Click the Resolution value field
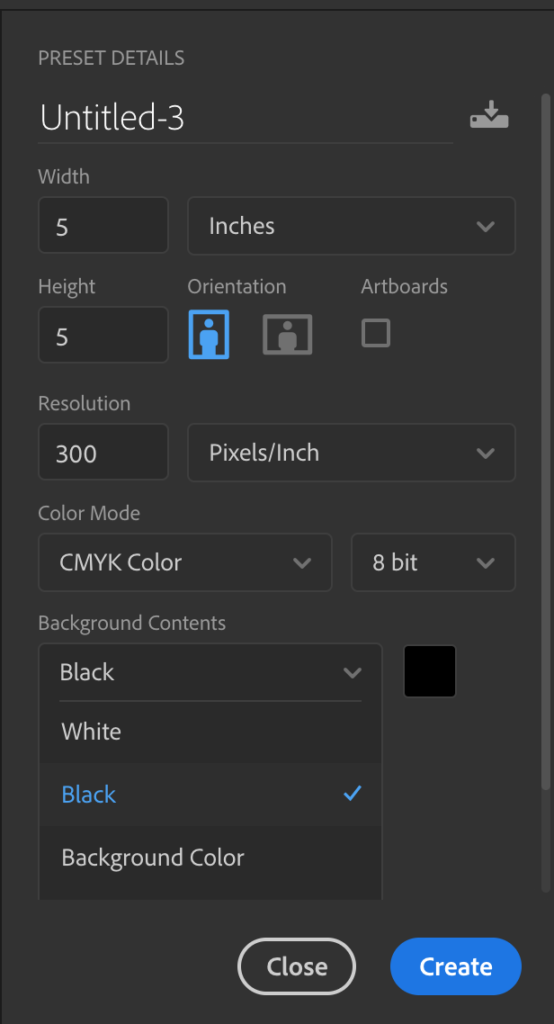Screen dimensions: 554x1024 (103, 452)
